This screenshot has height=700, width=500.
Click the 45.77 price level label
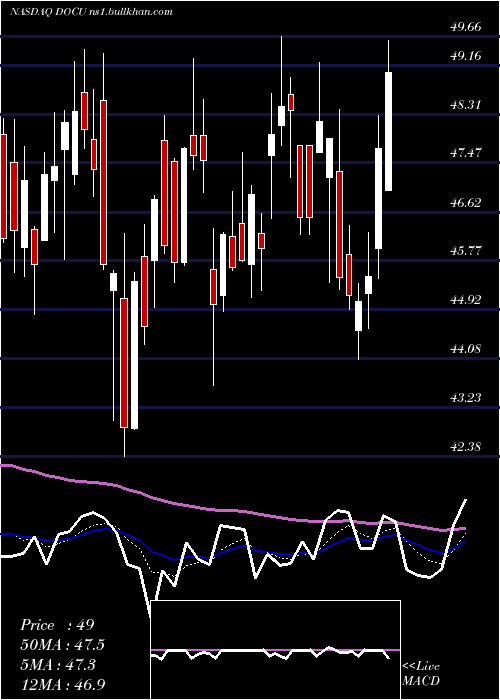(466, 251)
